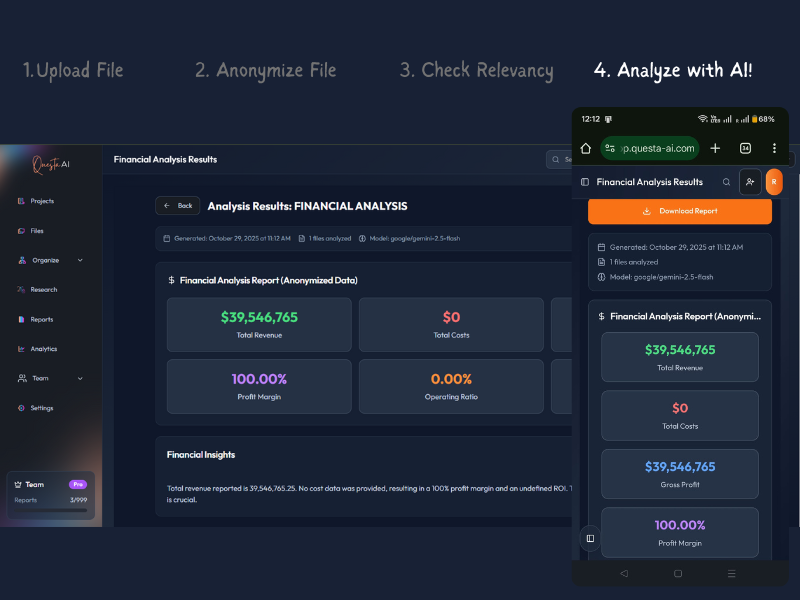Tap the questa-ai.com address bar
800x600 pixels.
click(x=649, y=148)
